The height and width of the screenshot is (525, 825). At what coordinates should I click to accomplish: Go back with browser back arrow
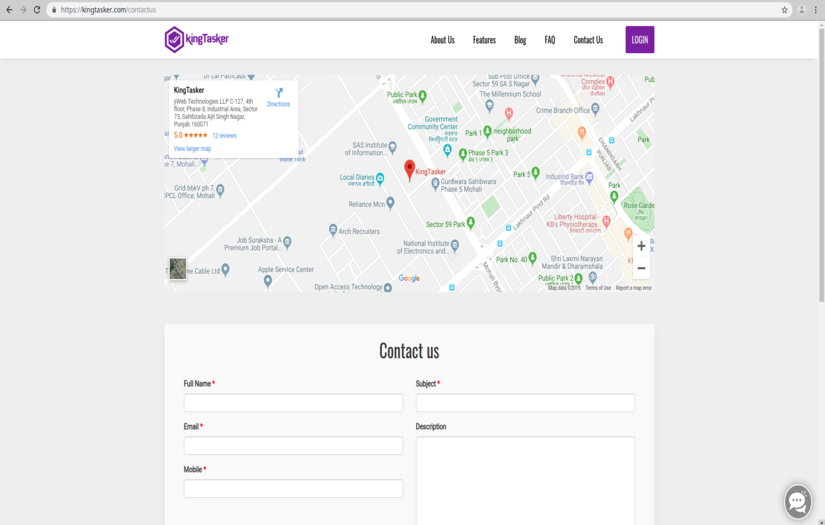tap(9, 9)
